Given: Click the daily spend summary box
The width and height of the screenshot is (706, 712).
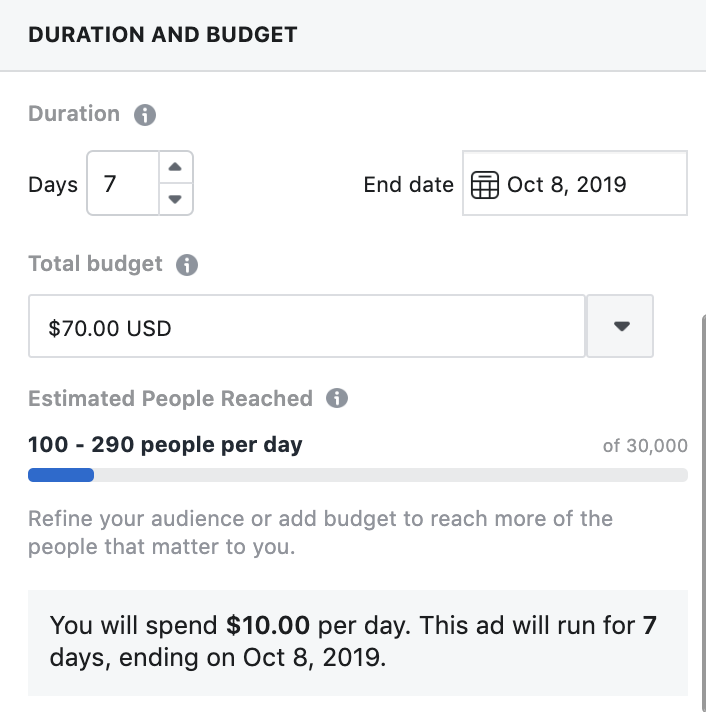Looking at the screenshot, I should (x=358, y=643).
